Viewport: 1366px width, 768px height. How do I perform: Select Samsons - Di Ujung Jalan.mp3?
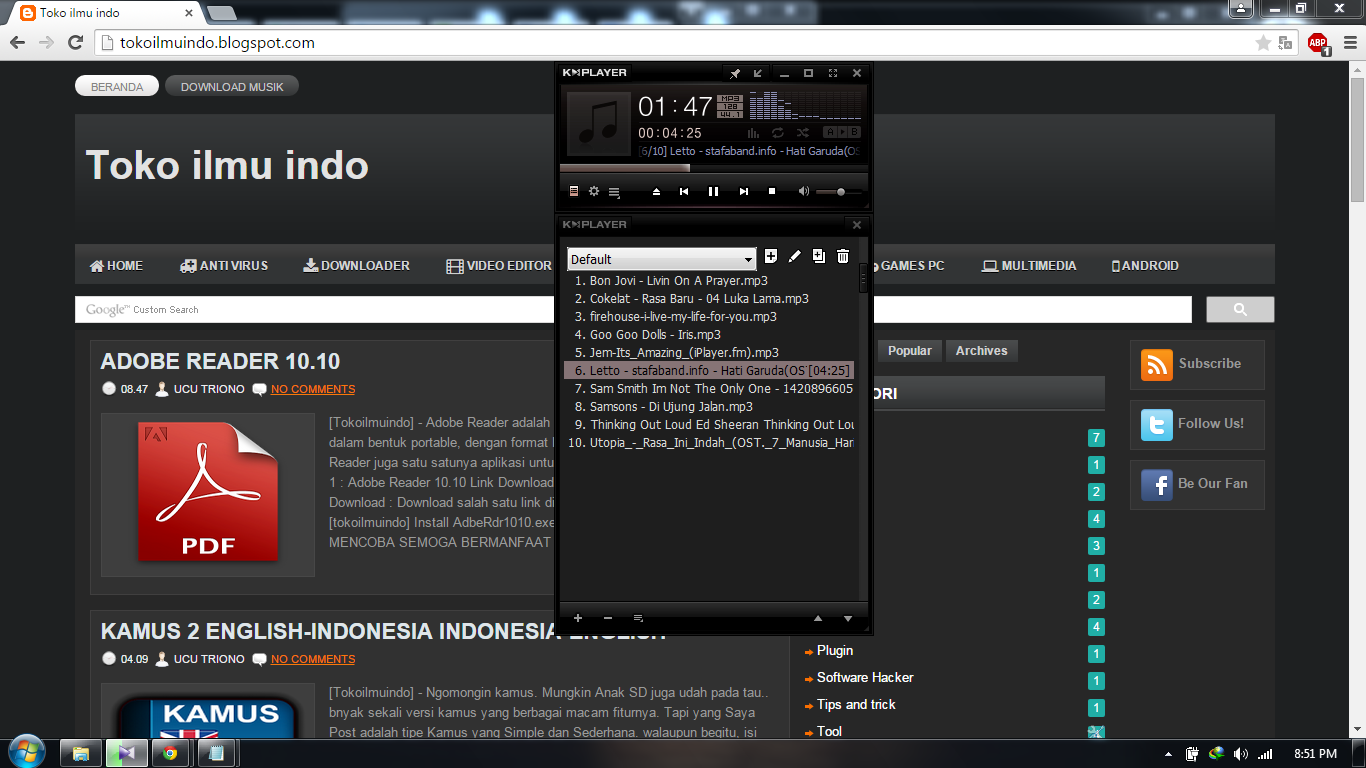[x=709, y=407]
